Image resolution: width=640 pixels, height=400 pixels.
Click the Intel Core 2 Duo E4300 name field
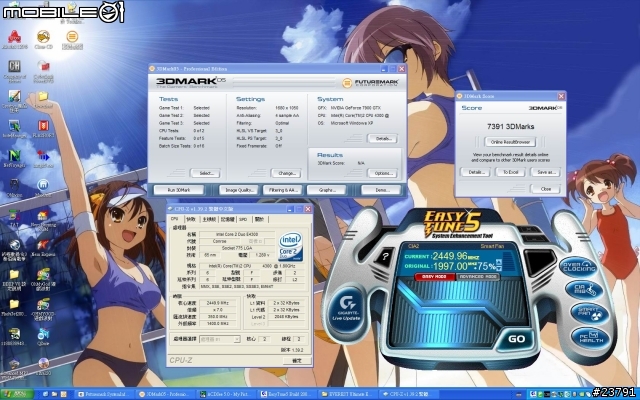[x=237, y=234]
